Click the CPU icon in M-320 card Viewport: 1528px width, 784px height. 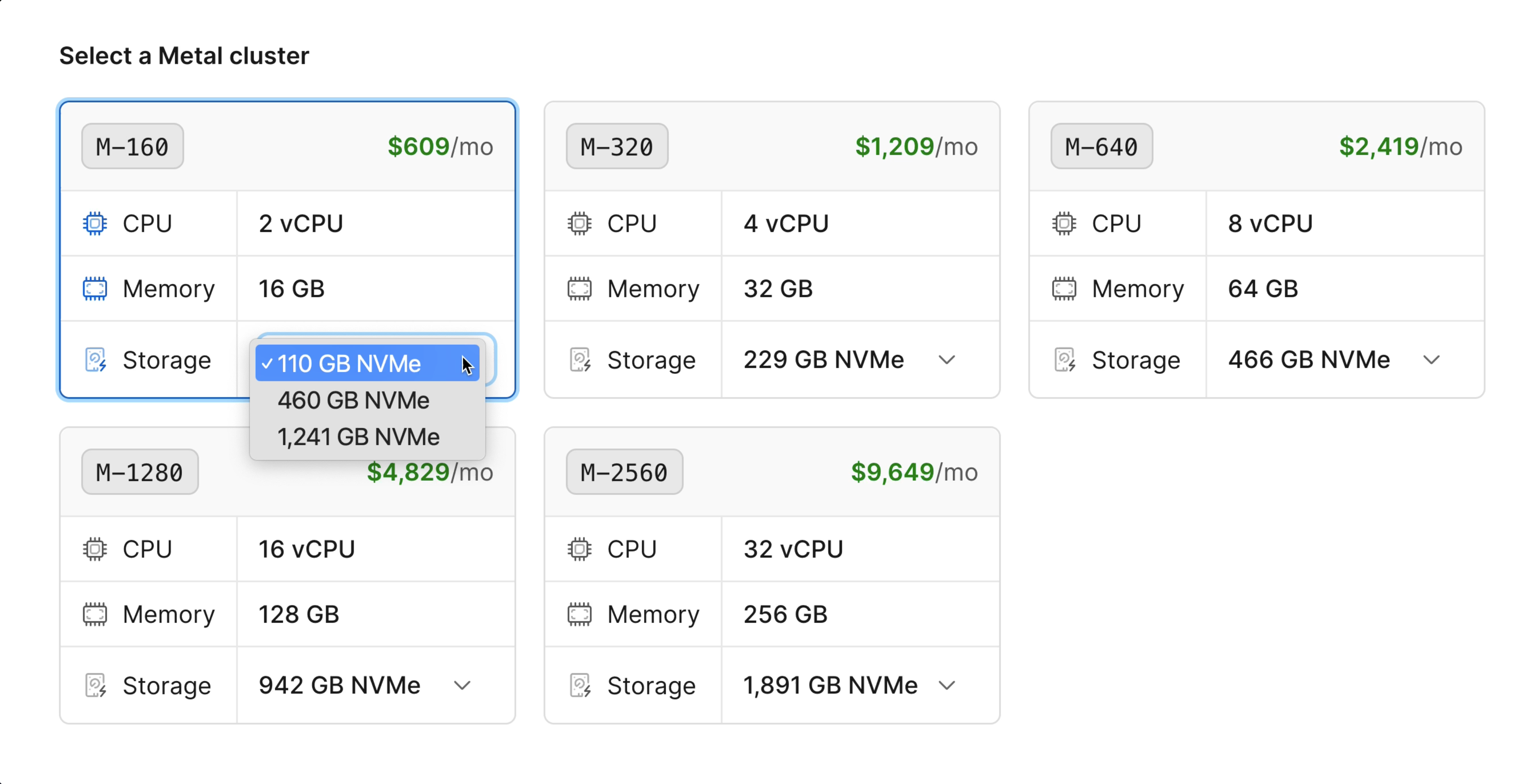click(x=580, y=223)
